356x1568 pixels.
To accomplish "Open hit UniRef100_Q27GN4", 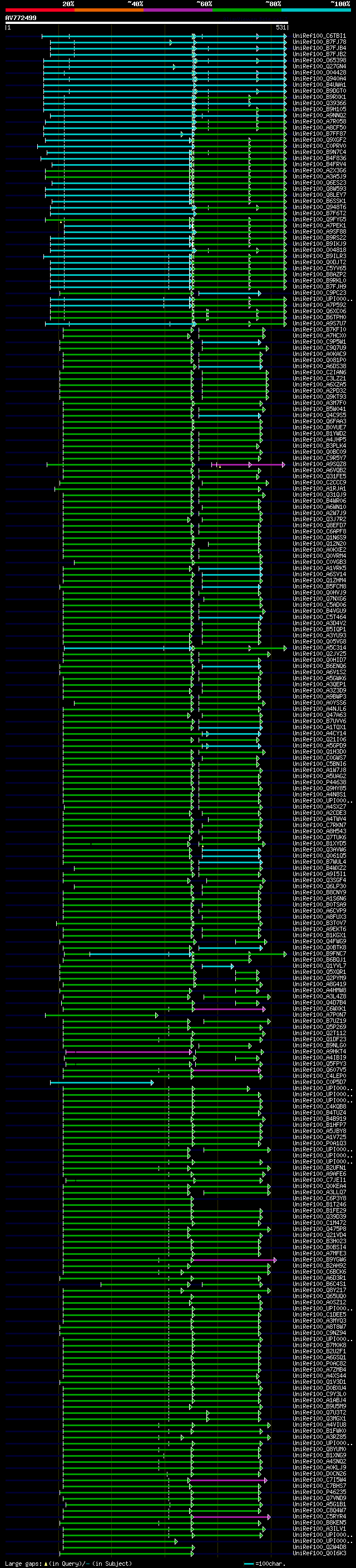I will coord(319,66).
